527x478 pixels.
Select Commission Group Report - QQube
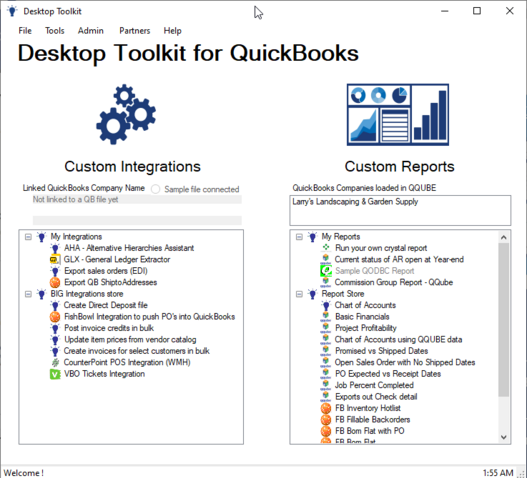(x=394, y=282)
